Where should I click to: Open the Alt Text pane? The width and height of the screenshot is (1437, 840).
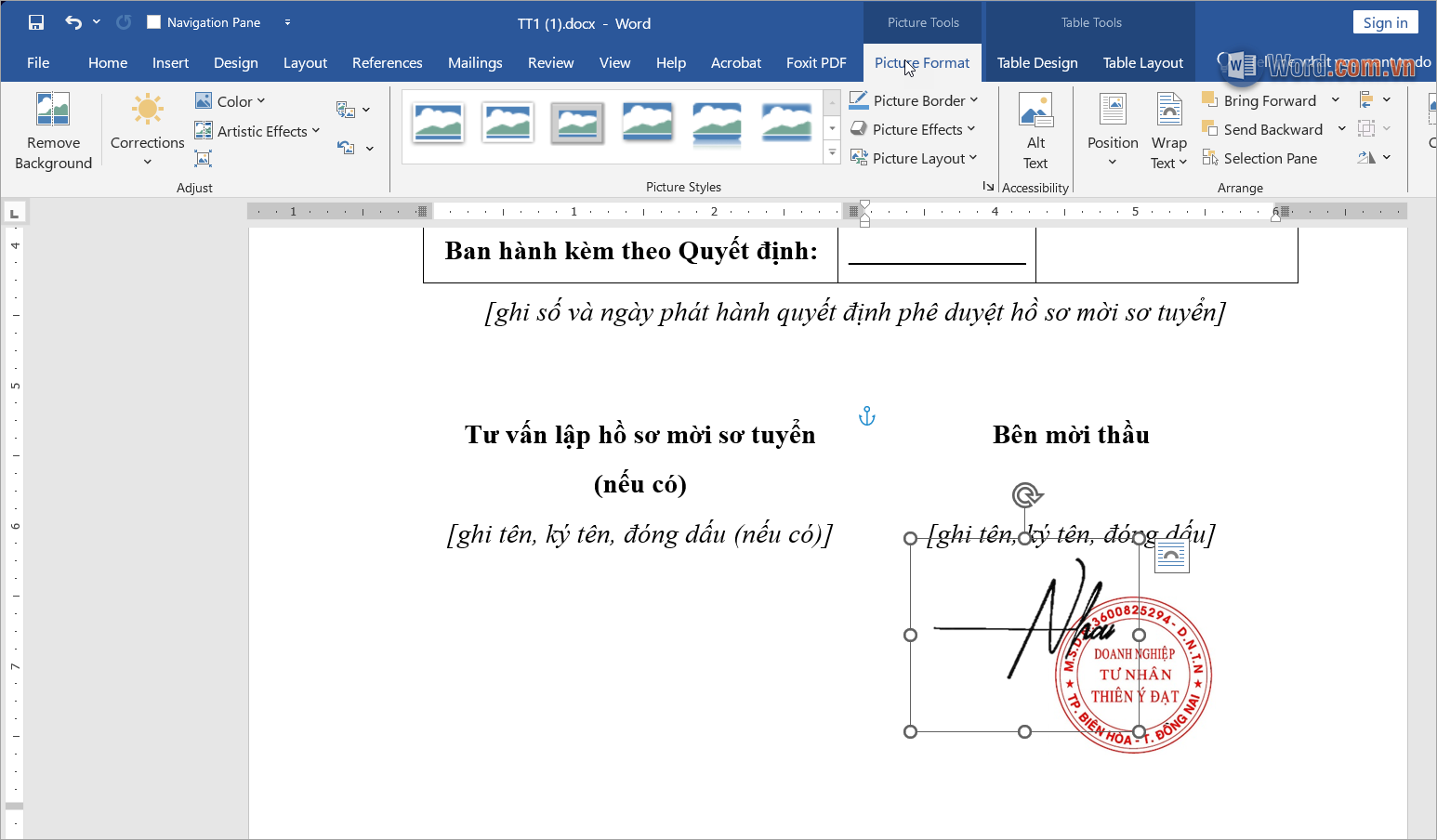pyautogui.click(x=1035, y=130)
